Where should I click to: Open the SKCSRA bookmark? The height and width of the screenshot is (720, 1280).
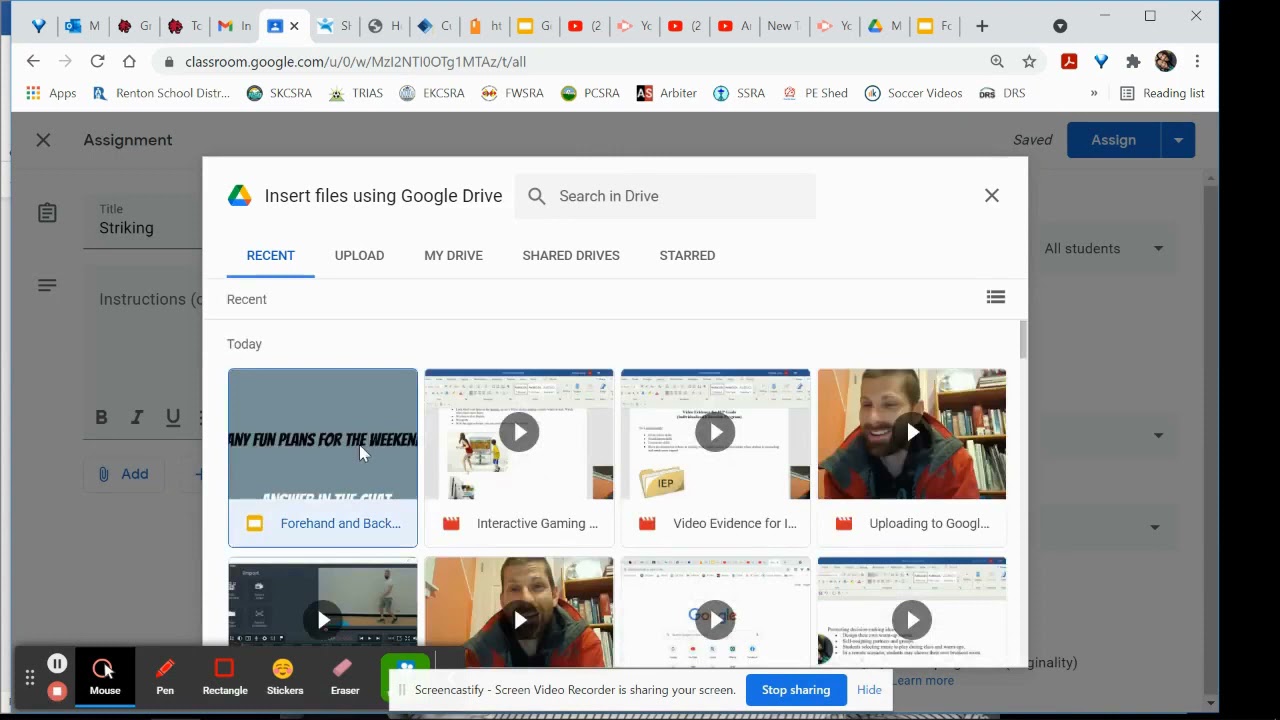click(279, 93)
